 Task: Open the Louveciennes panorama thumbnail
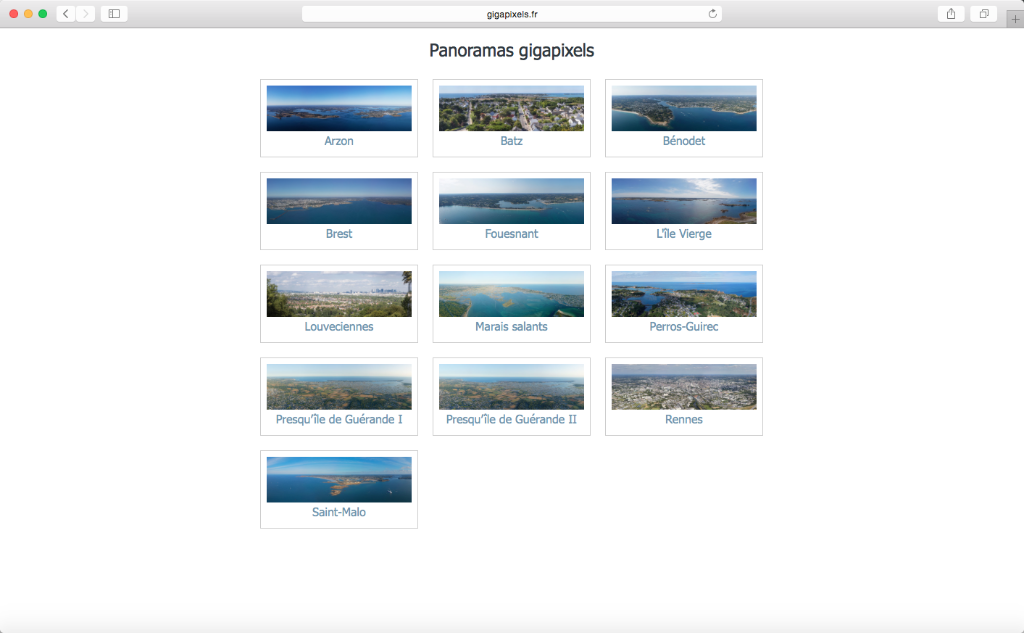pos(339,294)
